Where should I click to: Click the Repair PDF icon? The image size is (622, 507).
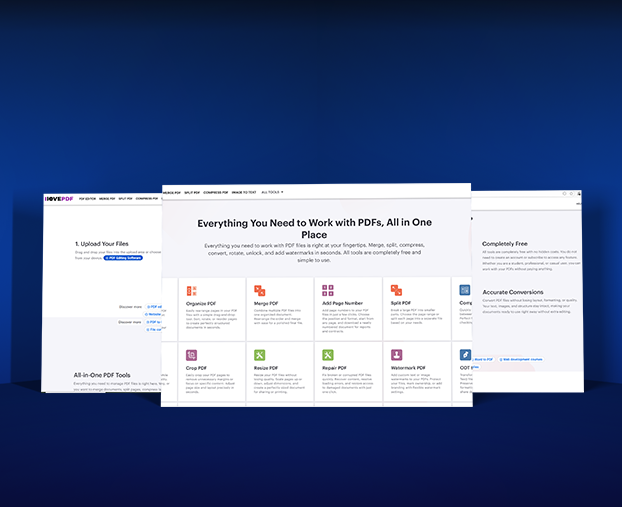[328, 355]
